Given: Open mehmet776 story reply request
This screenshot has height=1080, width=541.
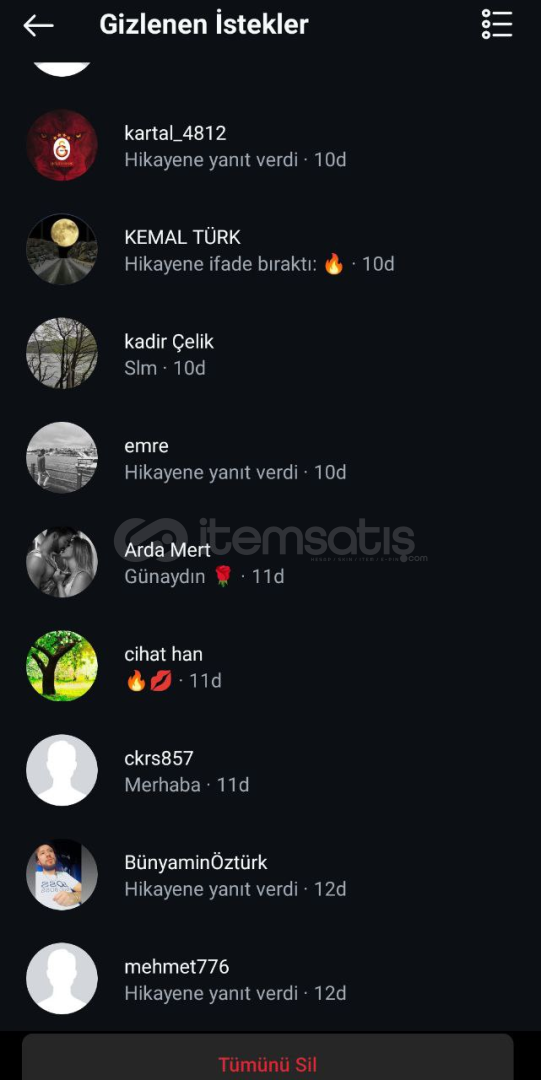Looking at the screenshot, I should coord(270,978).
